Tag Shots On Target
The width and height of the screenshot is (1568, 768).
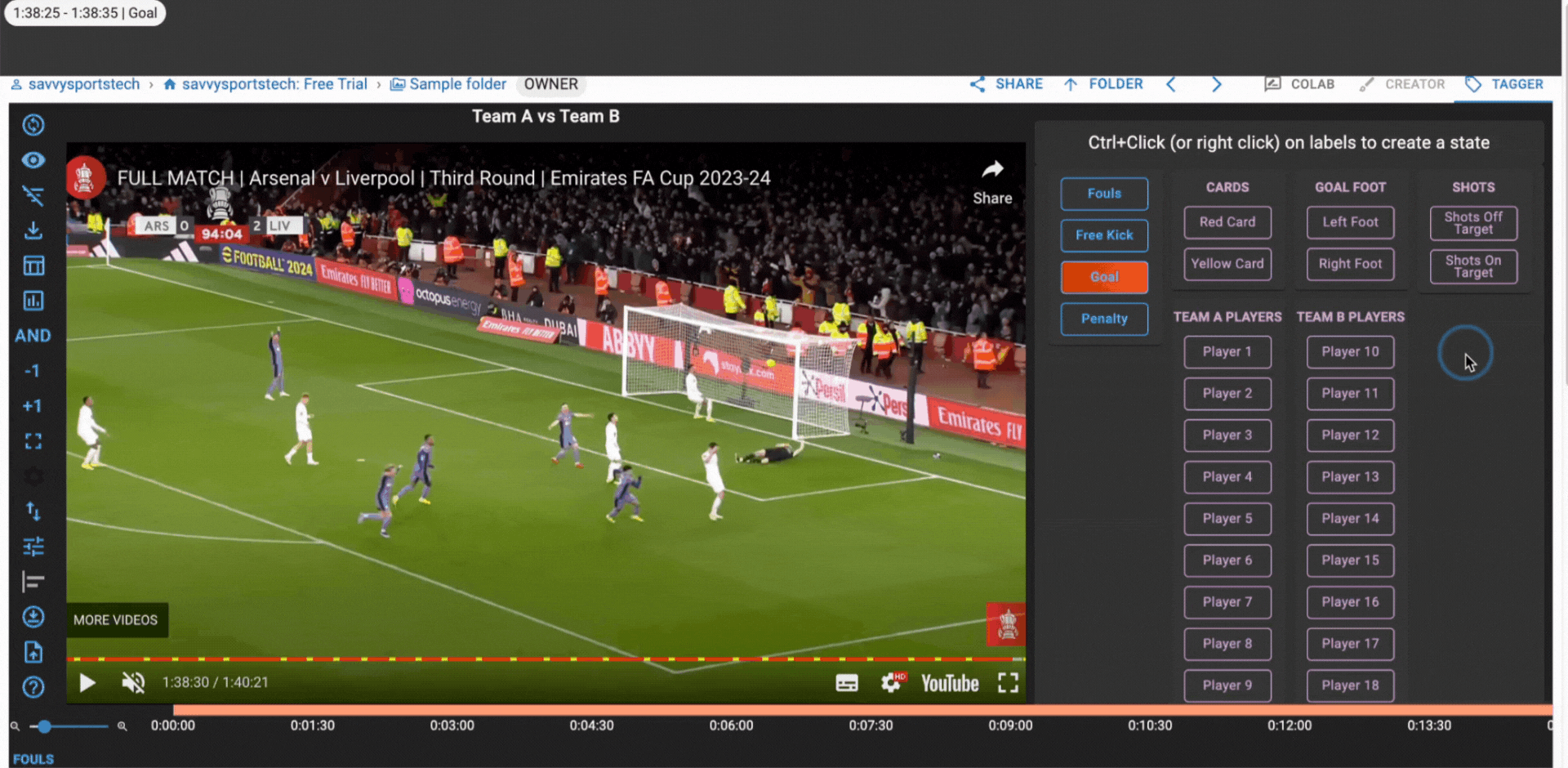(x=1473, y=266)
